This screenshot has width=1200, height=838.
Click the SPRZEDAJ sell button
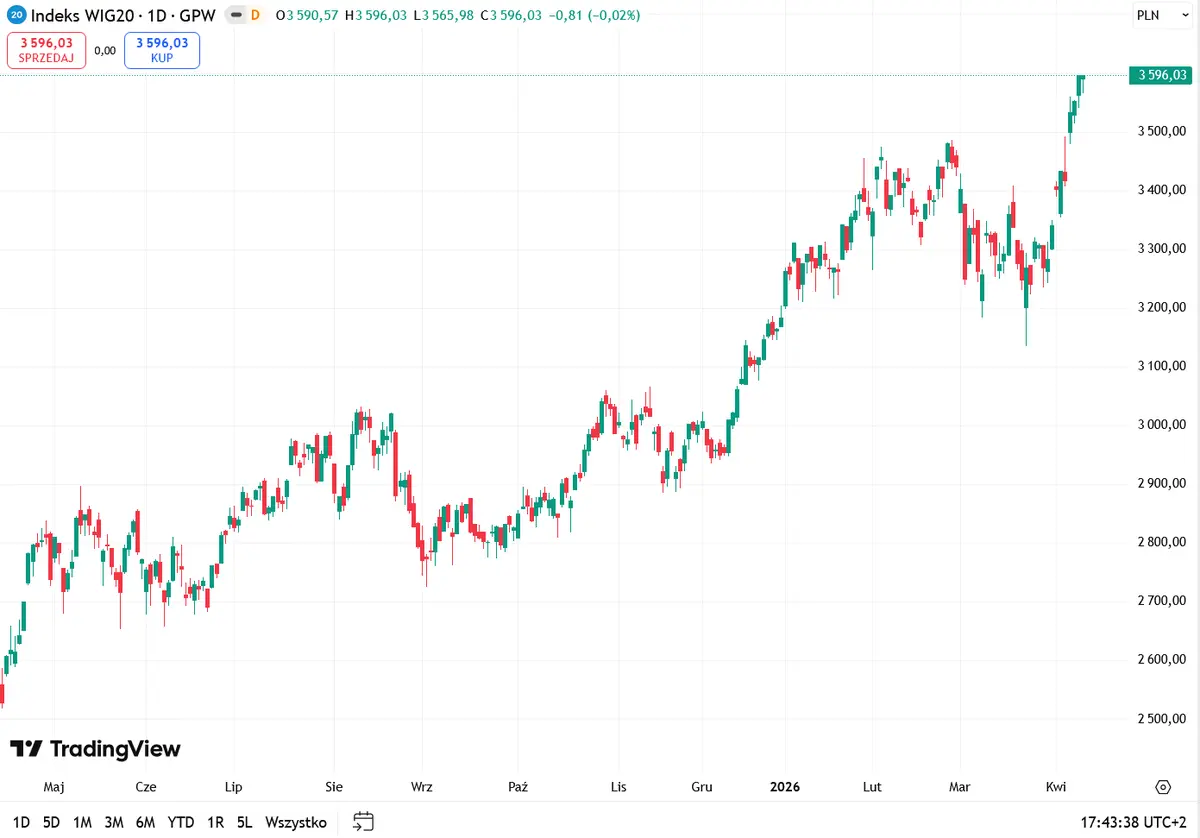pos(47,50)
